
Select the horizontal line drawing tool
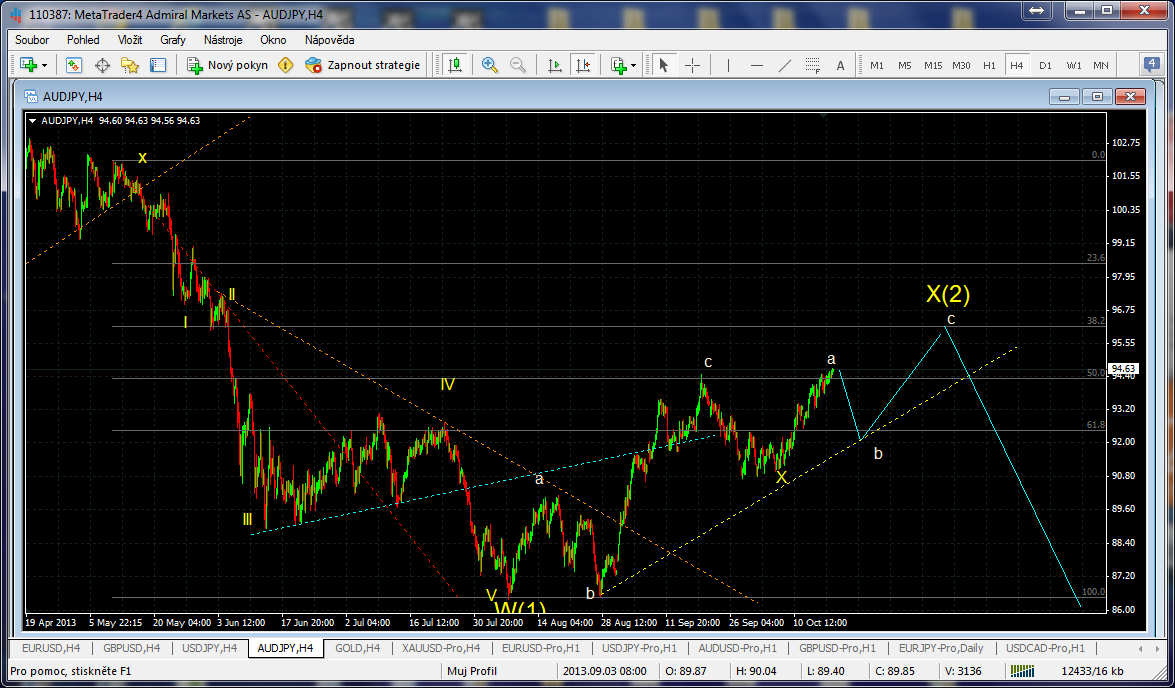[x=757, y=65]
